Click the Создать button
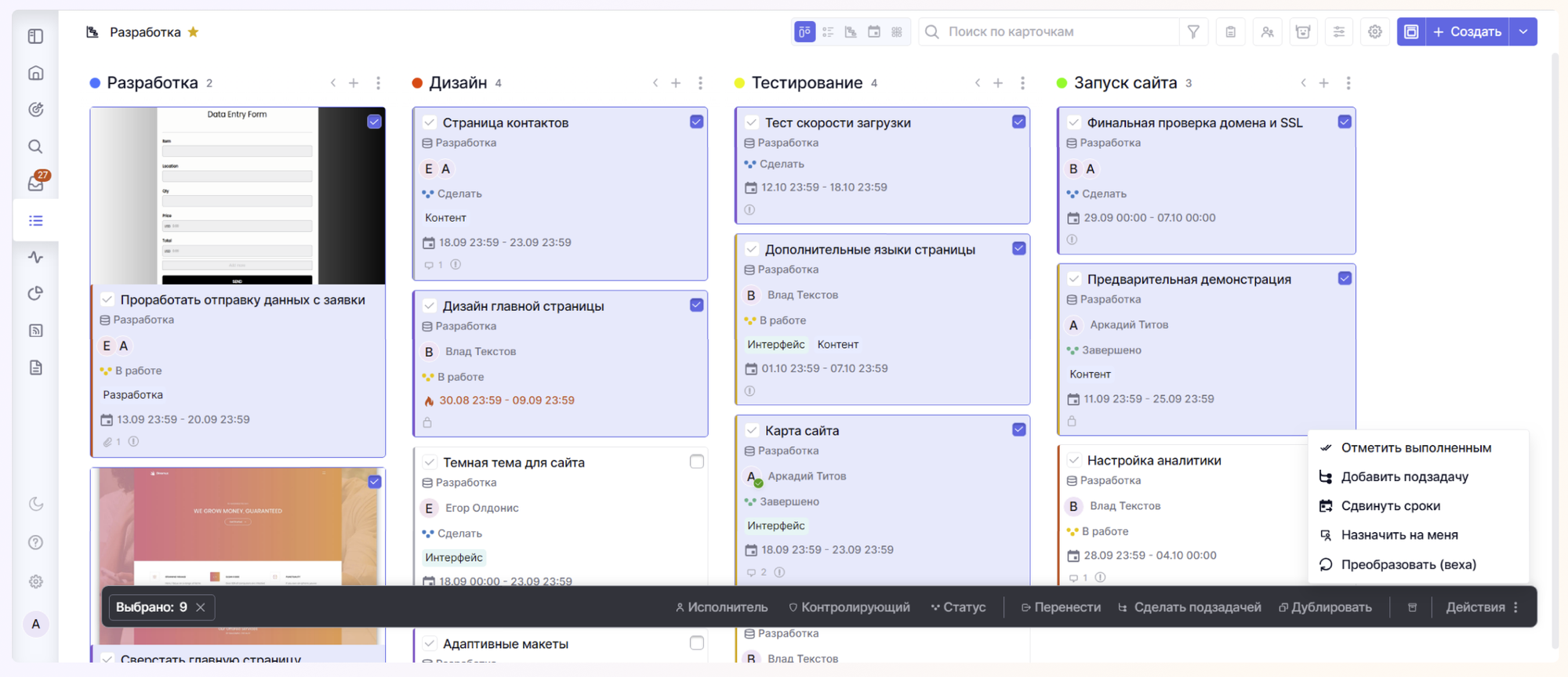Screen dimensions: 1568x677 pos(1467,32)
